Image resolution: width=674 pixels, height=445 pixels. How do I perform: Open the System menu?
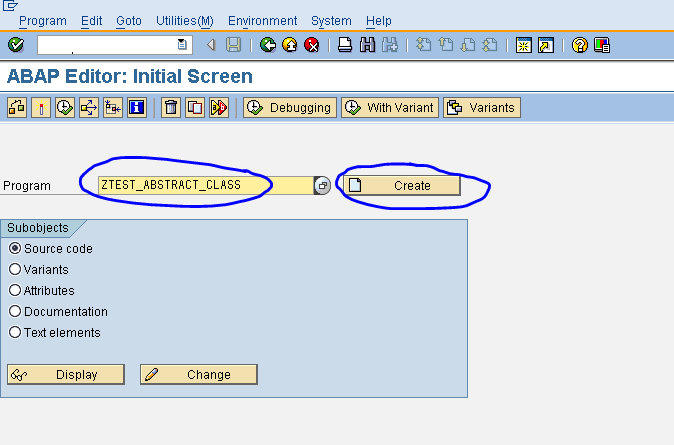click(x=331, y=21)
